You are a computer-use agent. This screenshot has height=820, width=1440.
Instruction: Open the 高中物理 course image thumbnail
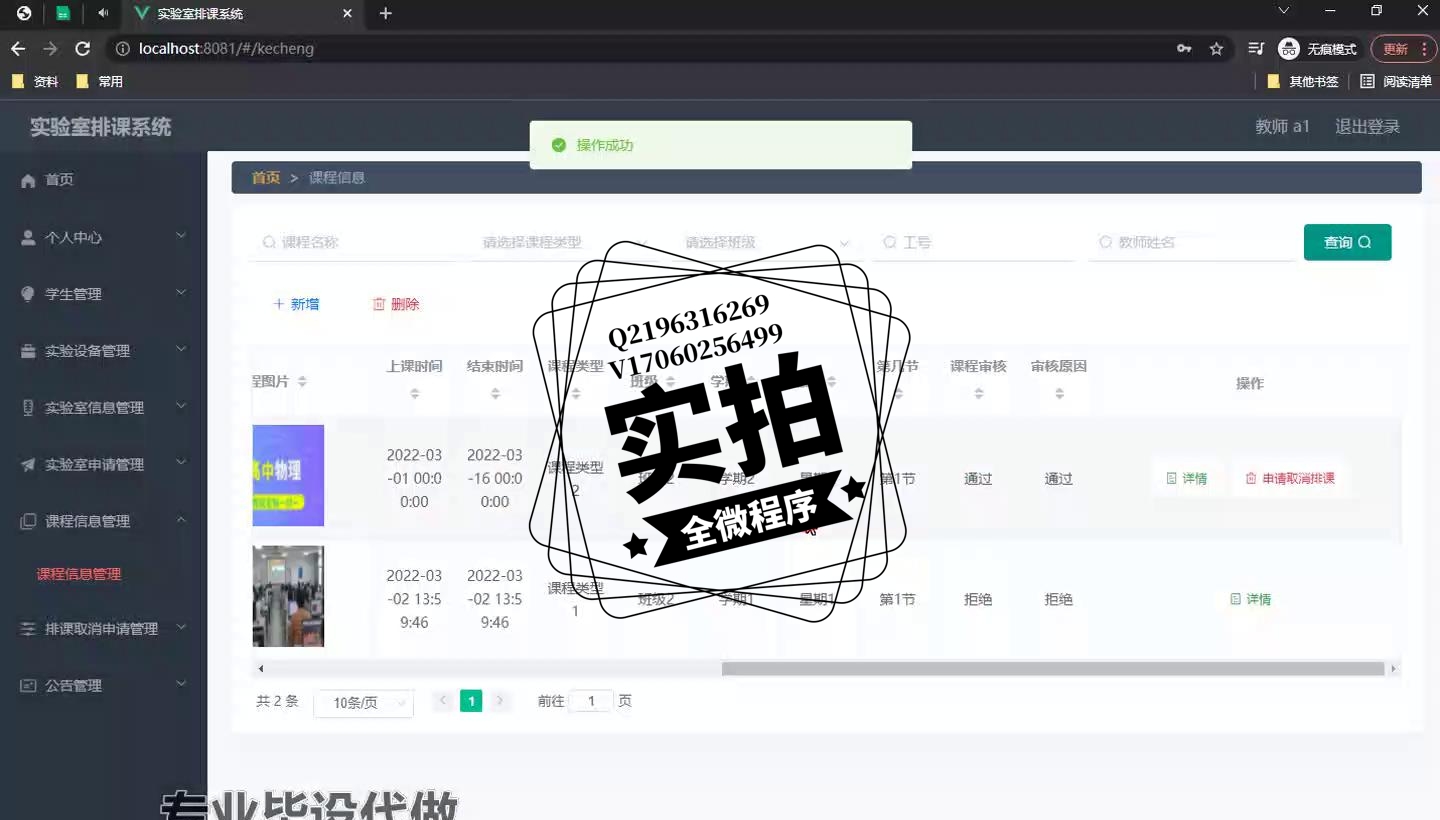pyautogui.click(x=288, y=476)
